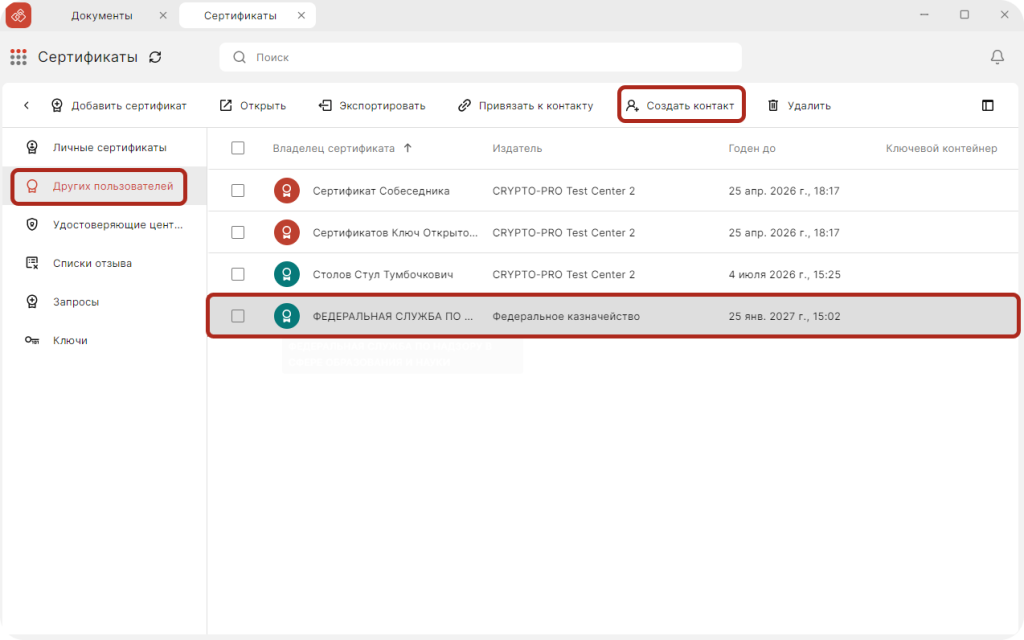Select the Сертификат Собеседника name
This screenshot has width=1024, height=640.
tap(381, 191)
